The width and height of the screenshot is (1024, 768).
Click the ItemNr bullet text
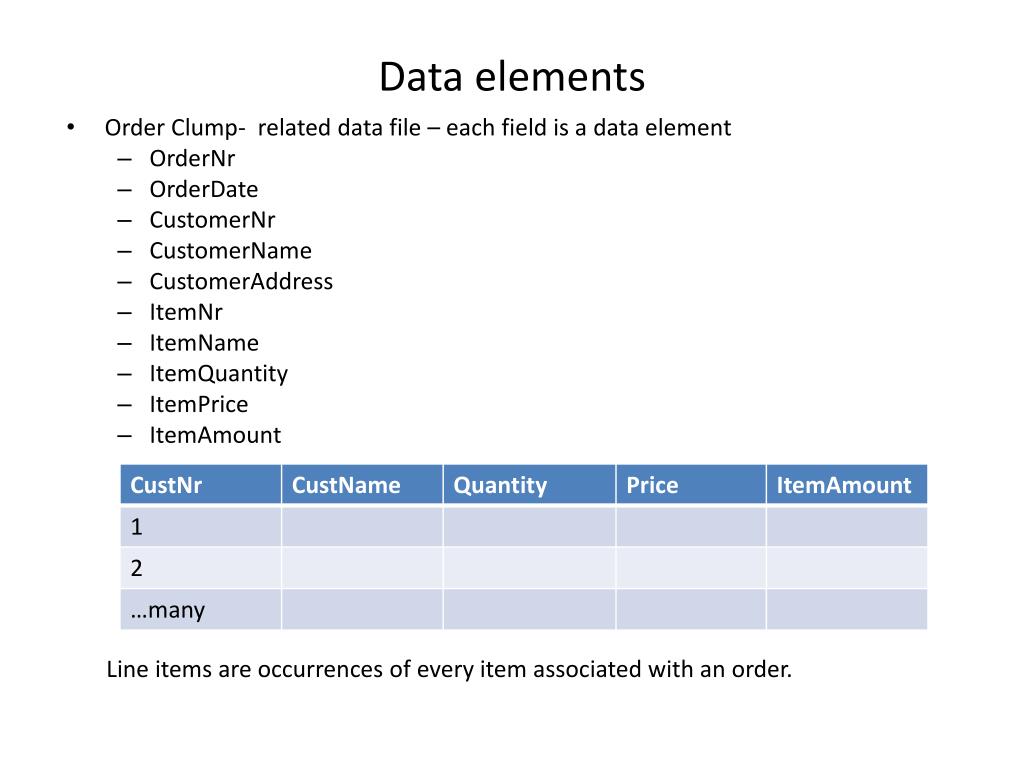pos(185,312)
